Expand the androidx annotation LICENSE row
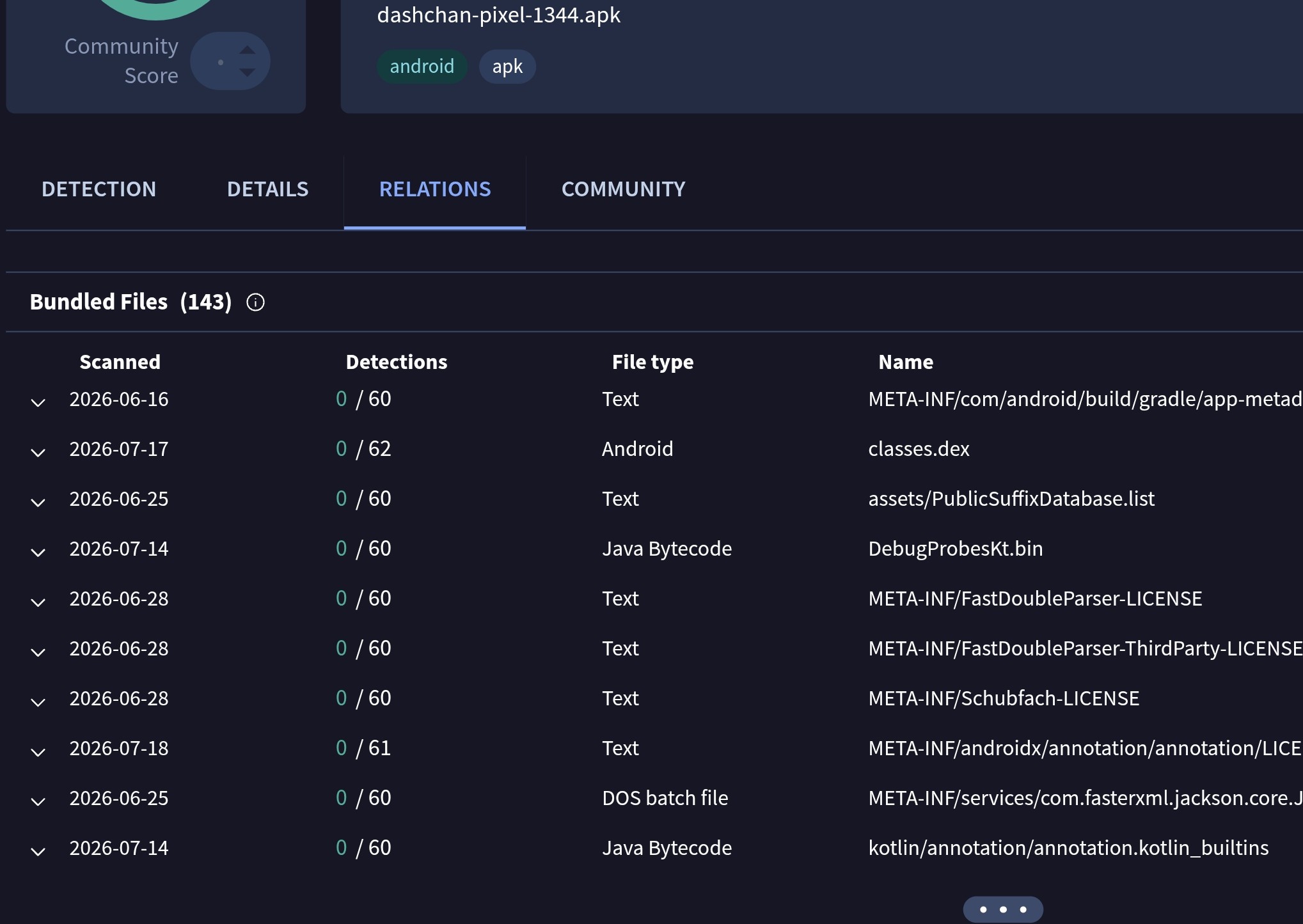The image size is (1303, 924). point(38,751)
